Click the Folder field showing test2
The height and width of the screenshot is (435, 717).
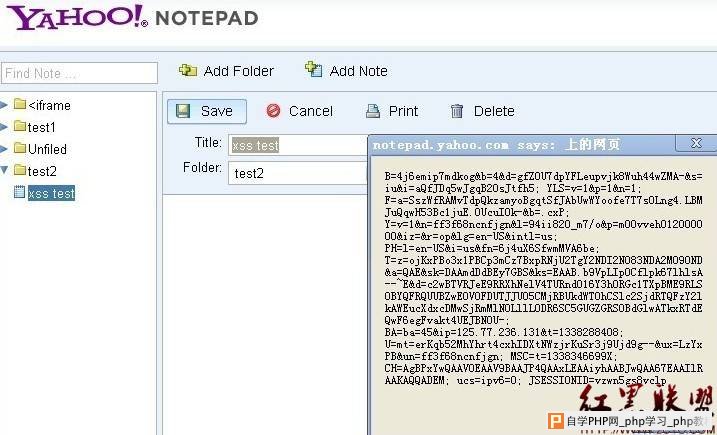coord(298,173)
